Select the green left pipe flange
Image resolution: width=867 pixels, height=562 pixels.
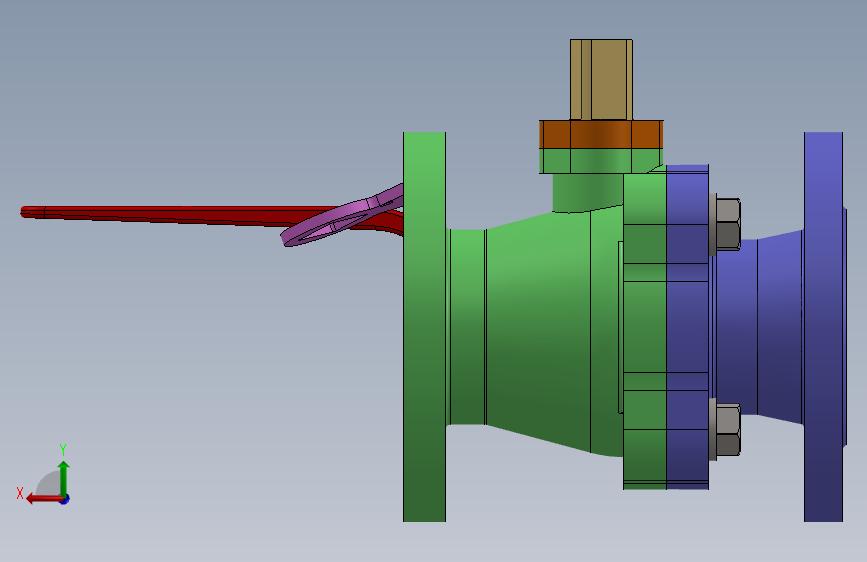[x=424, y=326]
